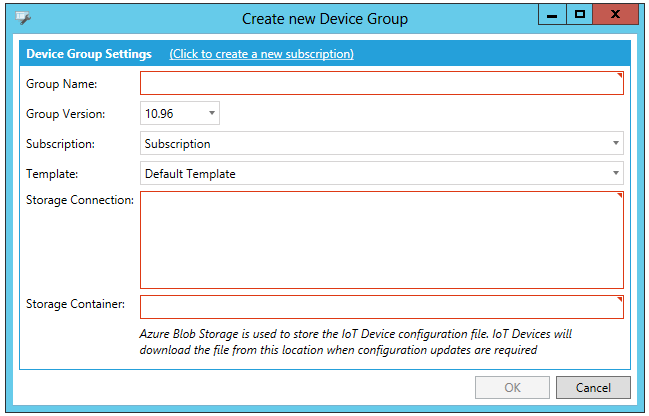Click the Device Group Settings header

[x=89, y=54]
